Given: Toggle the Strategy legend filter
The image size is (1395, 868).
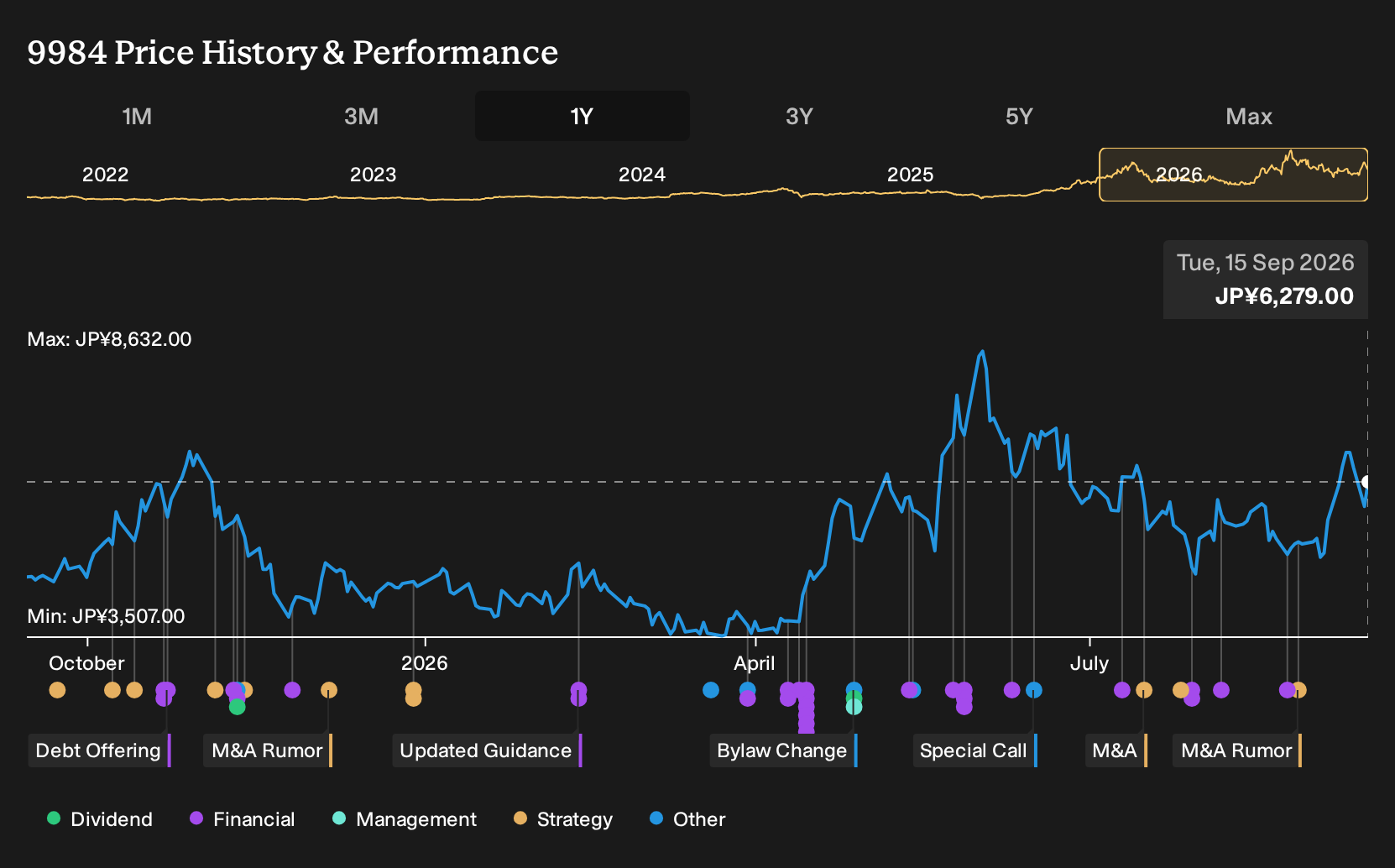Looking at the screenshot, I should pos(563,819).
